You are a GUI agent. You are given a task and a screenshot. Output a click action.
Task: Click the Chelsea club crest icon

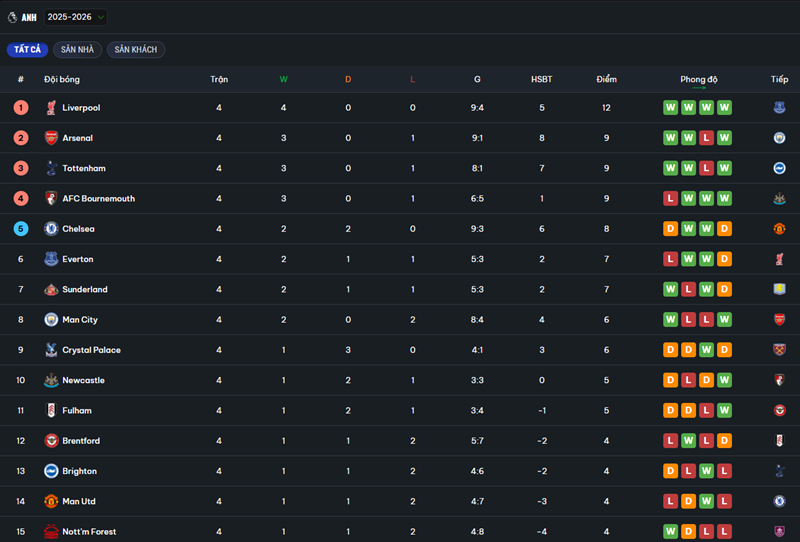51,229
